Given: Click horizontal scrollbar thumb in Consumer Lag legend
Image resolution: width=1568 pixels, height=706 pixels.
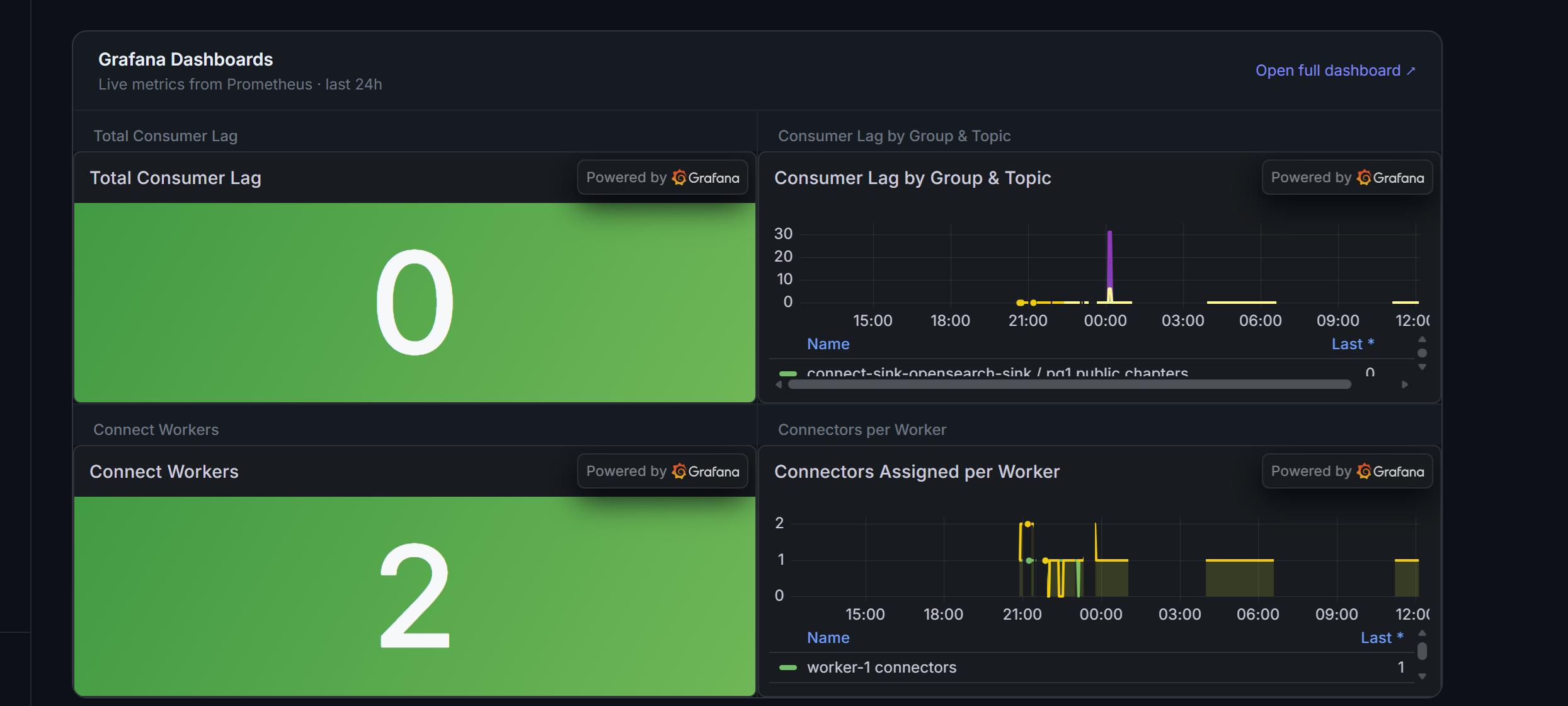Looking at the screenshot, I should point(1069,385).
